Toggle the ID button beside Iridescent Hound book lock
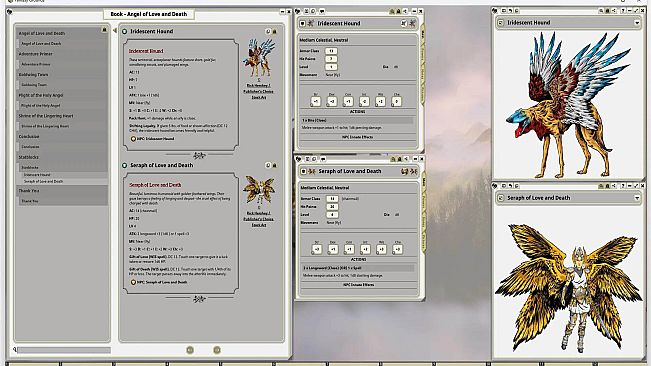The height and width of the screenshot is (366, 651). [268, 32]
